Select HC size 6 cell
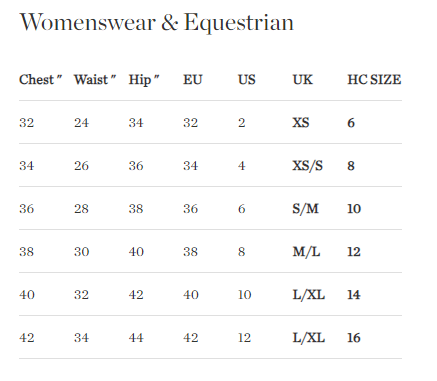The height and width of the screenshot is (381, 437). [351, 123]
